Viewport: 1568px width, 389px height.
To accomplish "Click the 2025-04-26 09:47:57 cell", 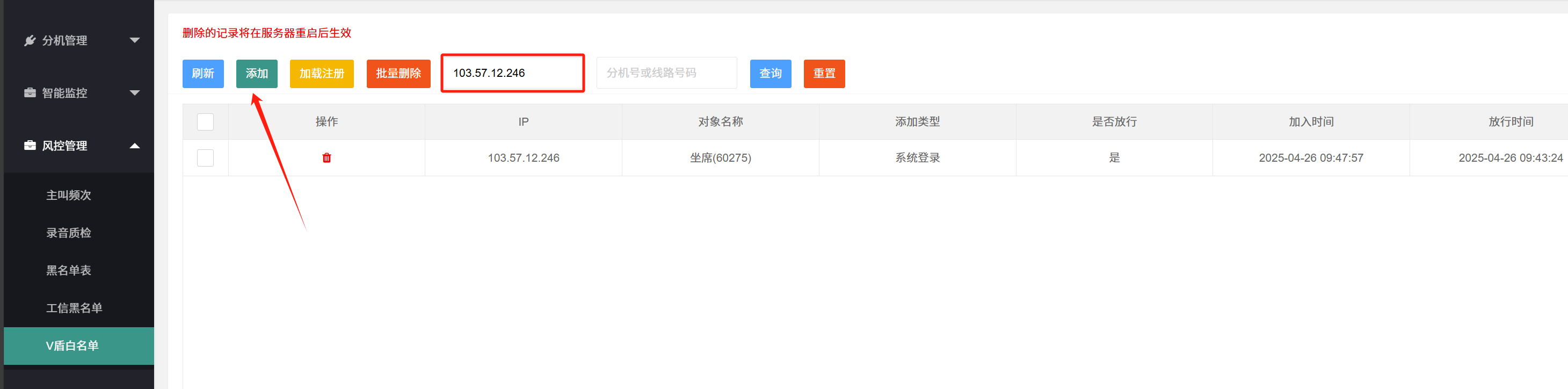I will [1311, 157].
